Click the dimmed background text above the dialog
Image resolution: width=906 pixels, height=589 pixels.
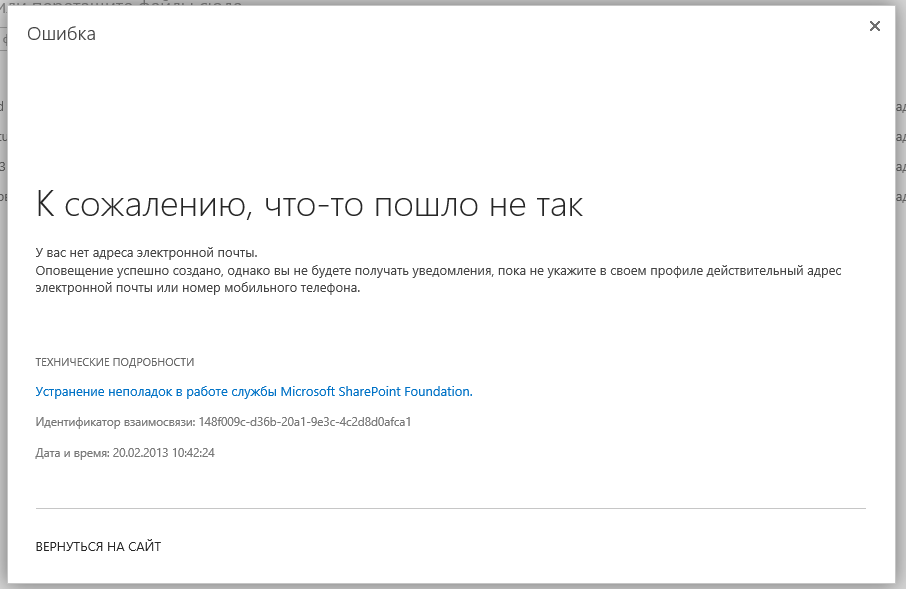(120, 3)
